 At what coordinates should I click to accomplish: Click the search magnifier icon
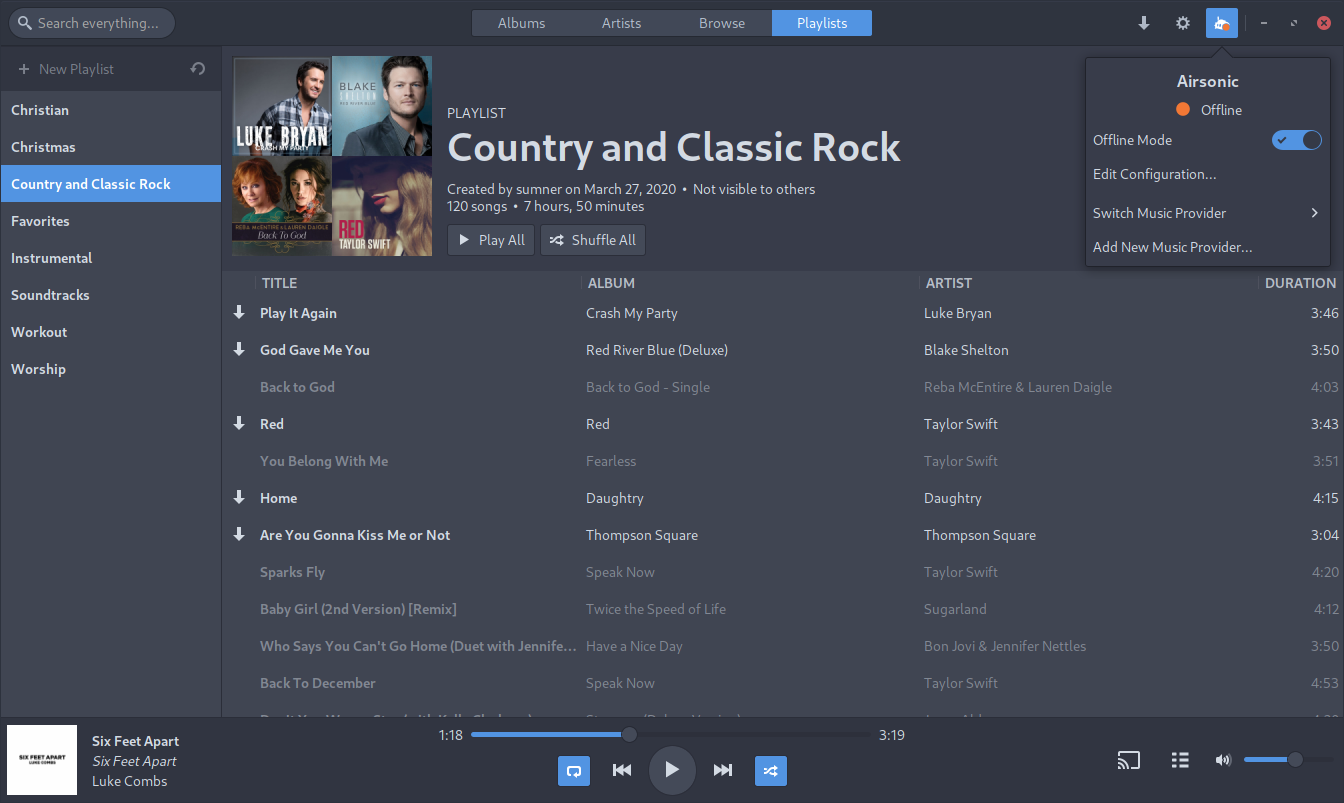click(23, 23)
